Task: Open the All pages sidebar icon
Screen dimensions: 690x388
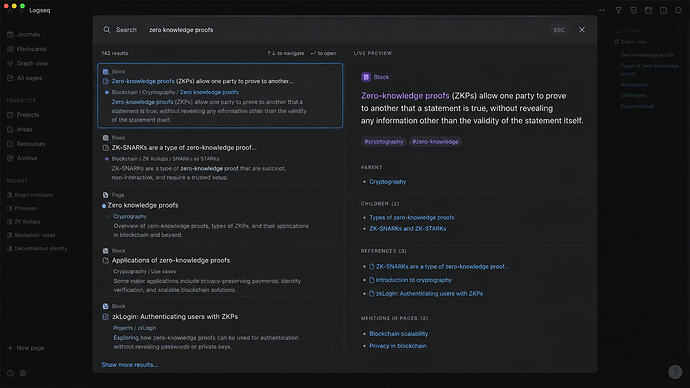Action: (10, 78)
